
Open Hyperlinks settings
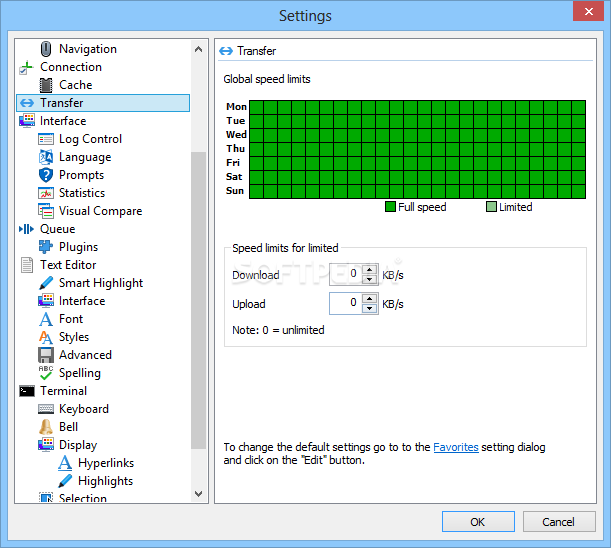pyautogui.click(x=106, y=463)
